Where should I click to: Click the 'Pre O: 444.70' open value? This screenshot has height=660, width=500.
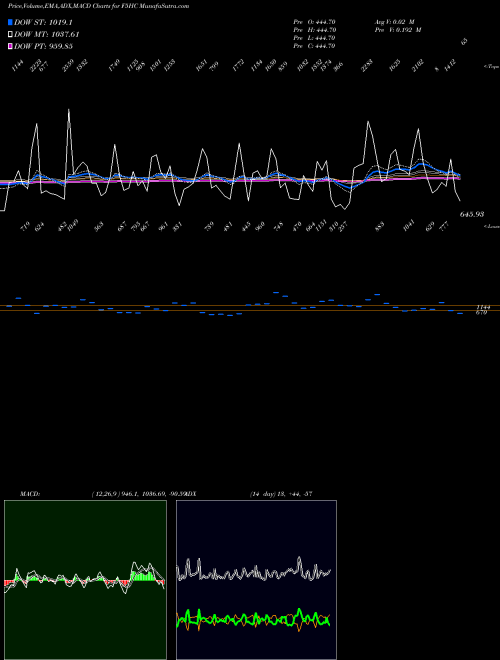pos(314,22)
